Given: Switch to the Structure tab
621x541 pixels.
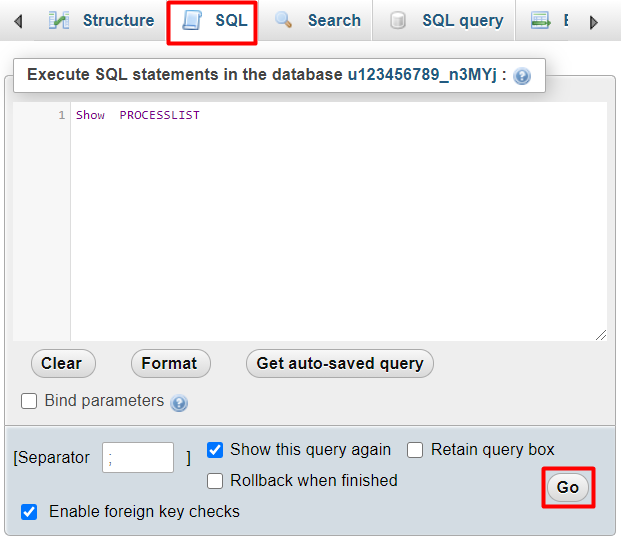Looking at the screenshot, I should 118,20.
